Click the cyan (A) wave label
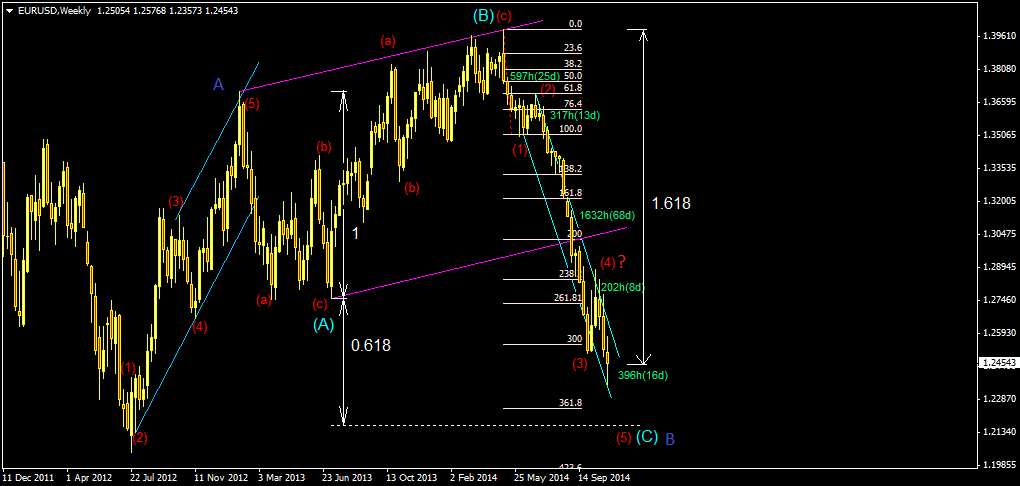Viewport: 1020px width, 486px height. click(323, 324)
